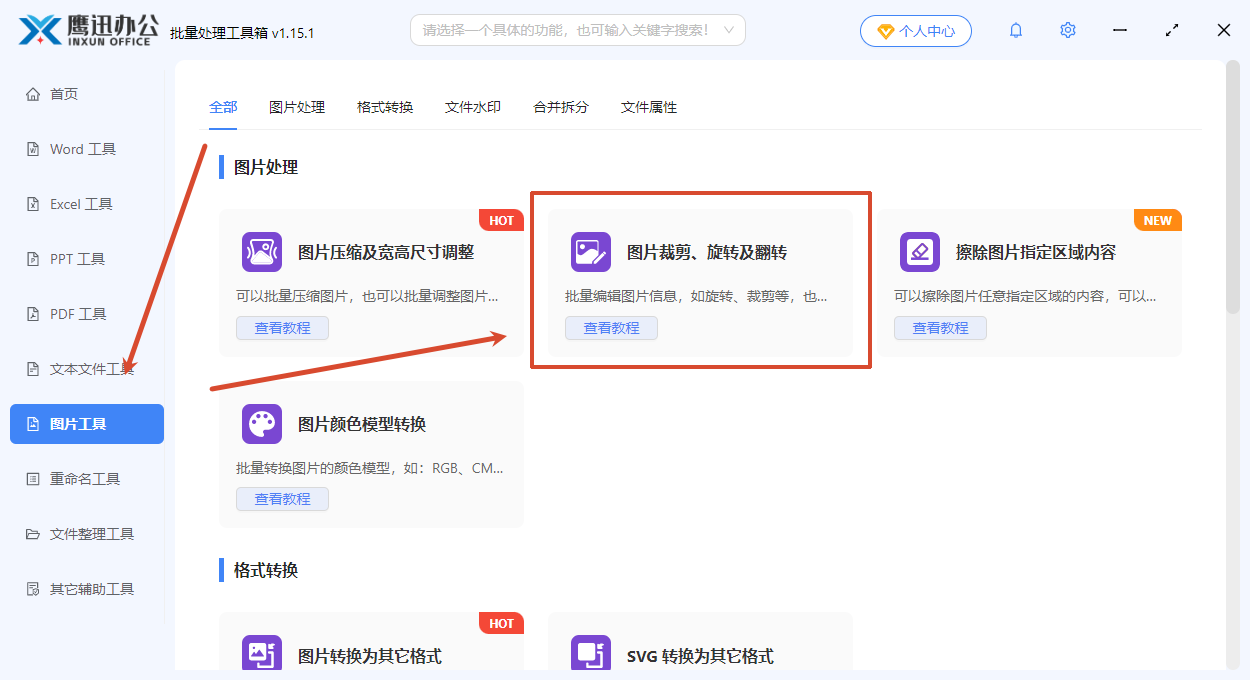Screen dimensions: 1250x680
Task: Open 个人中心 account button
Action: pos(915,31)
